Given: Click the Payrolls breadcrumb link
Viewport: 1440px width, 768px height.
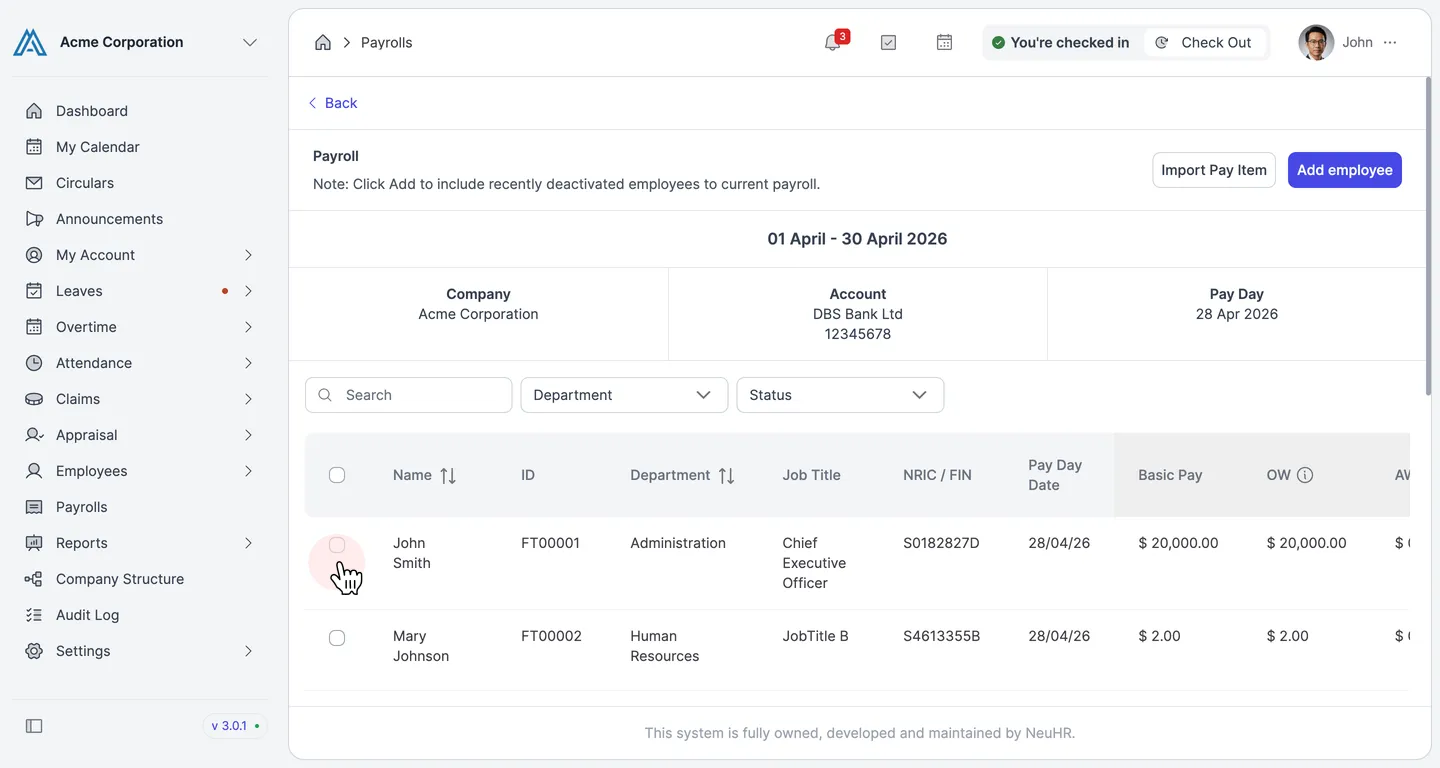Looking at the screenshot, I should [387, 42].
